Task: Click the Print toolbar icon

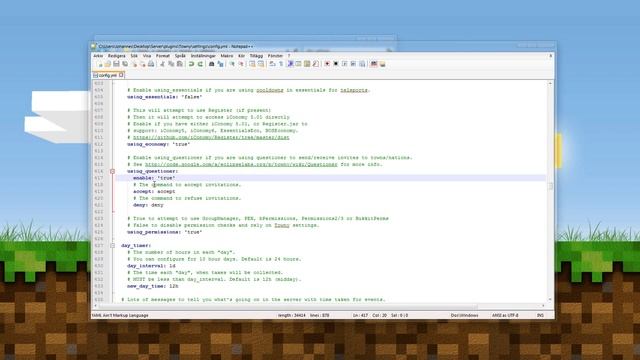Action: 151,64
